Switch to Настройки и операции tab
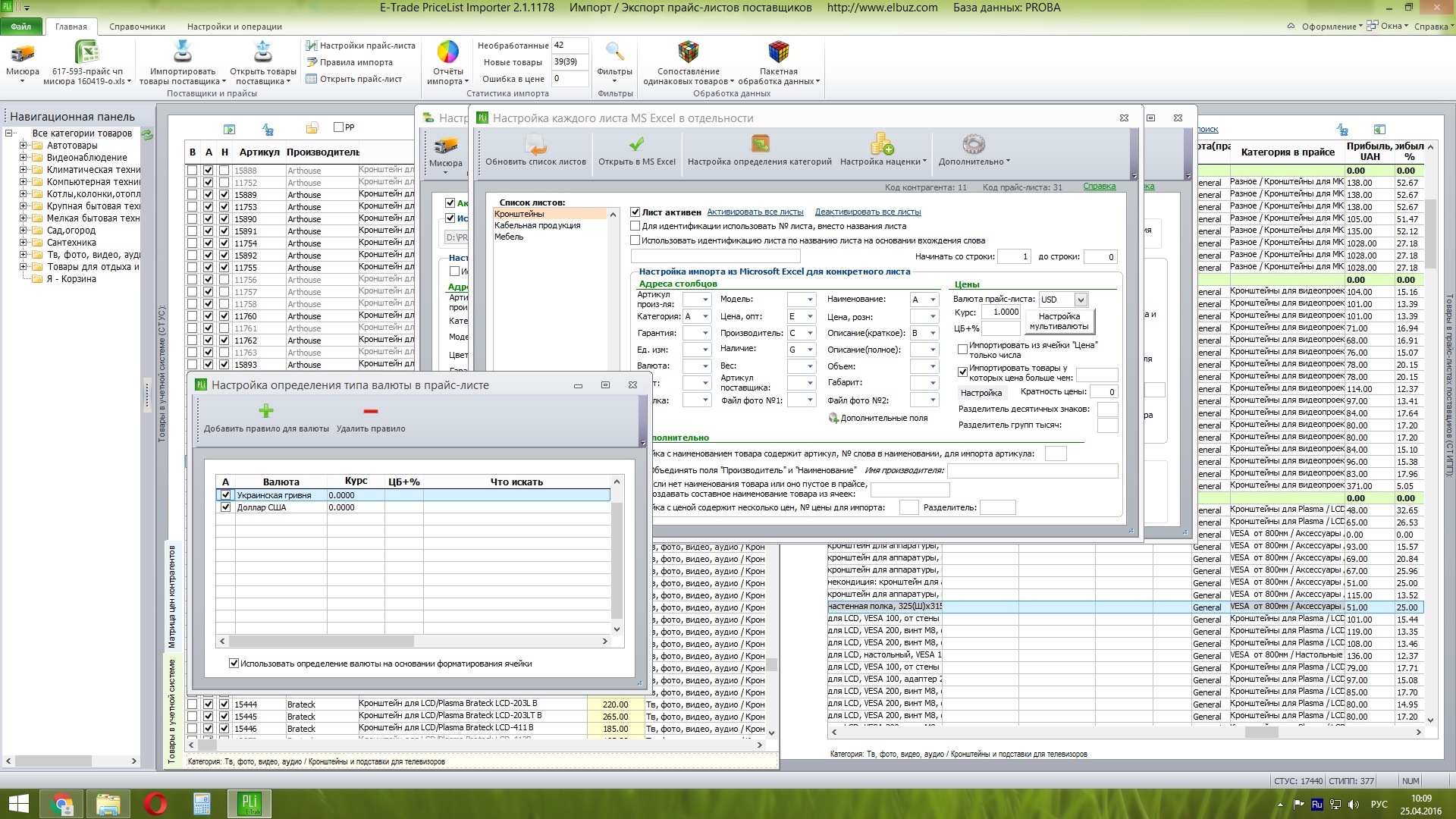The width and height of the screenshot is (1456, 819). (x=234, y=27)
